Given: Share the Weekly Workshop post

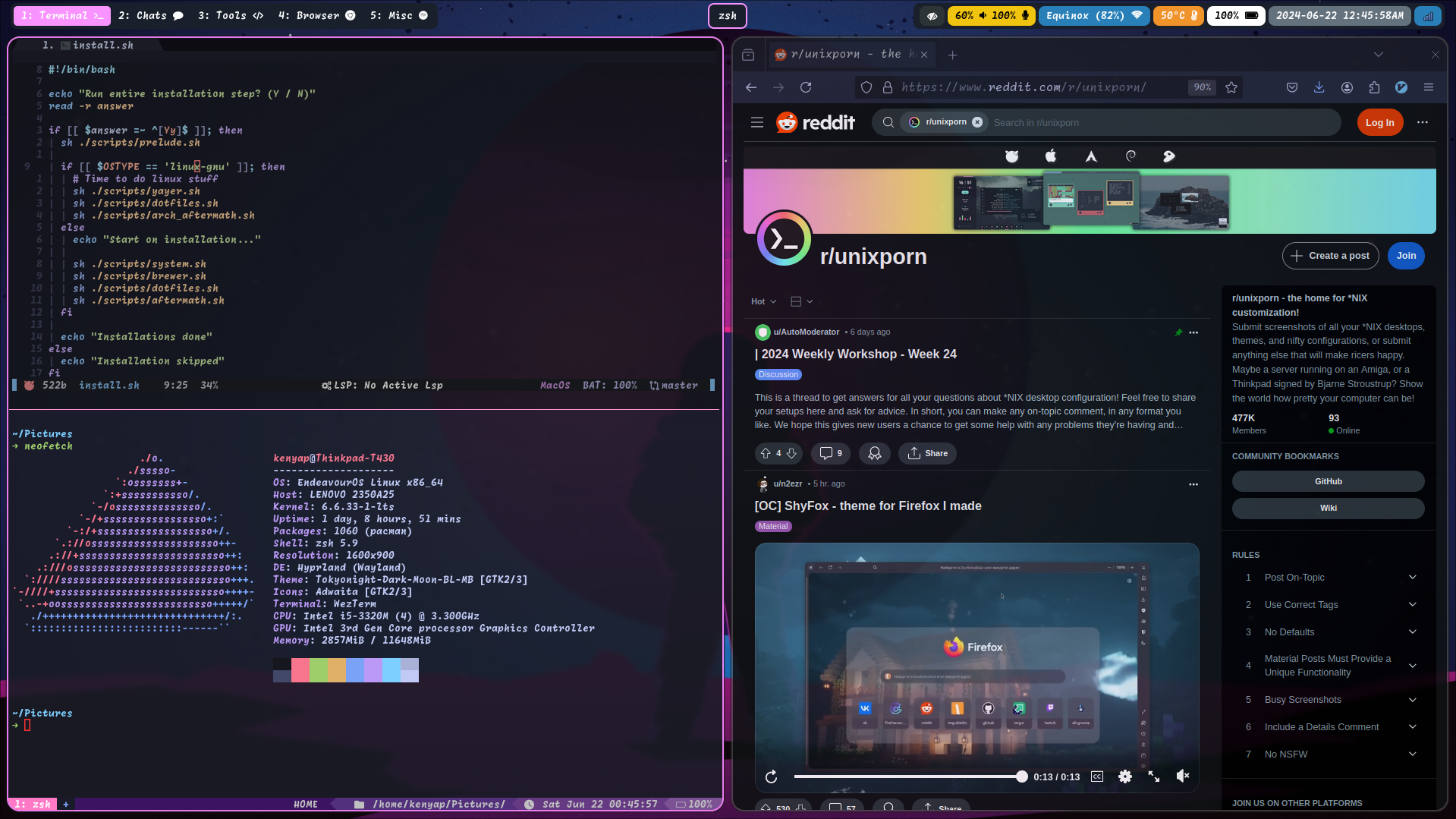Looking at the screenshot, I should (927, 453).
